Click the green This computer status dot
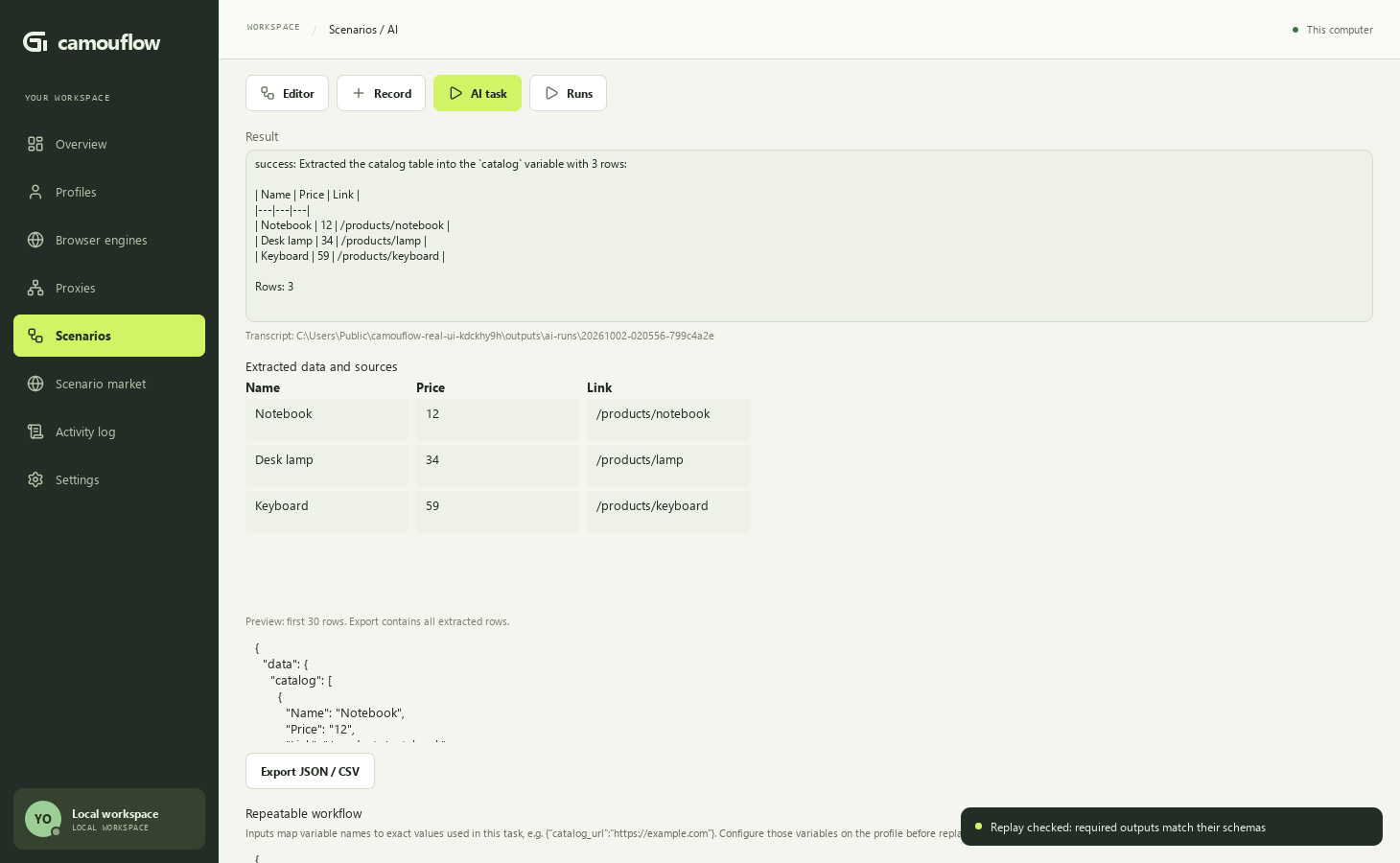The height and width of the screenshot is (863, 1400). click(1295, 30)
